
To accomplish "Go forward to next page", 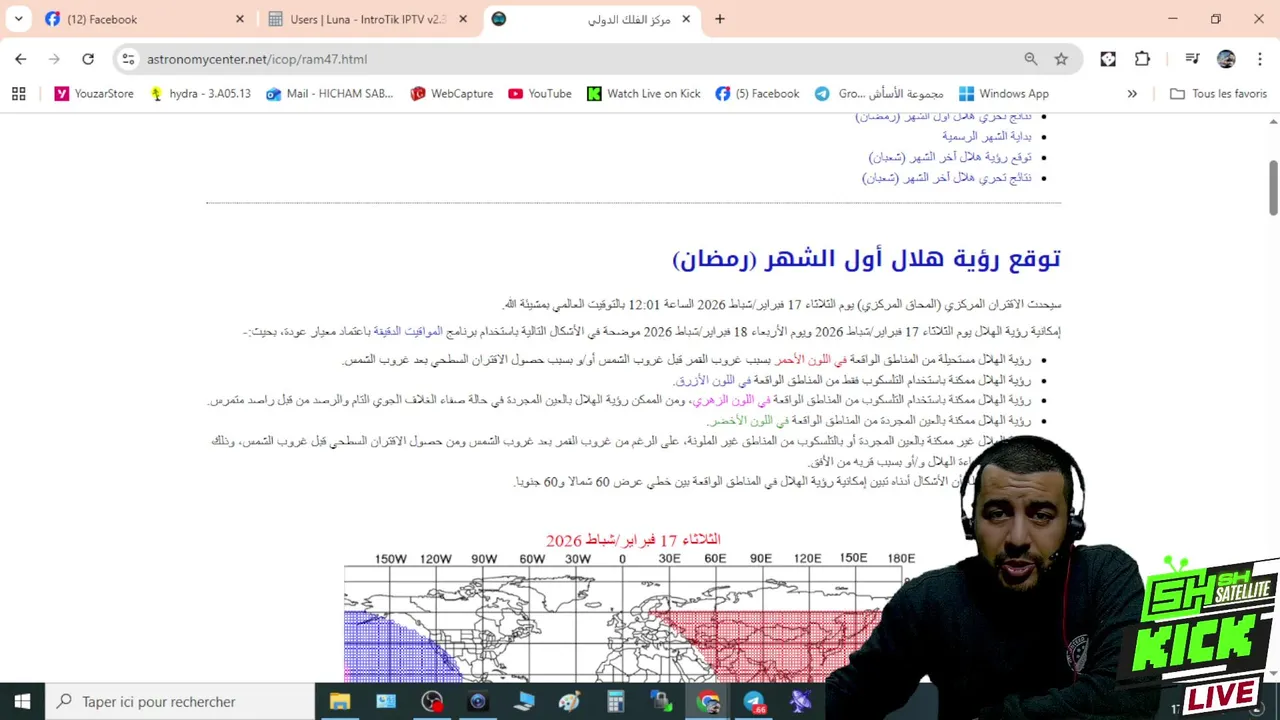I will point(54,59).
